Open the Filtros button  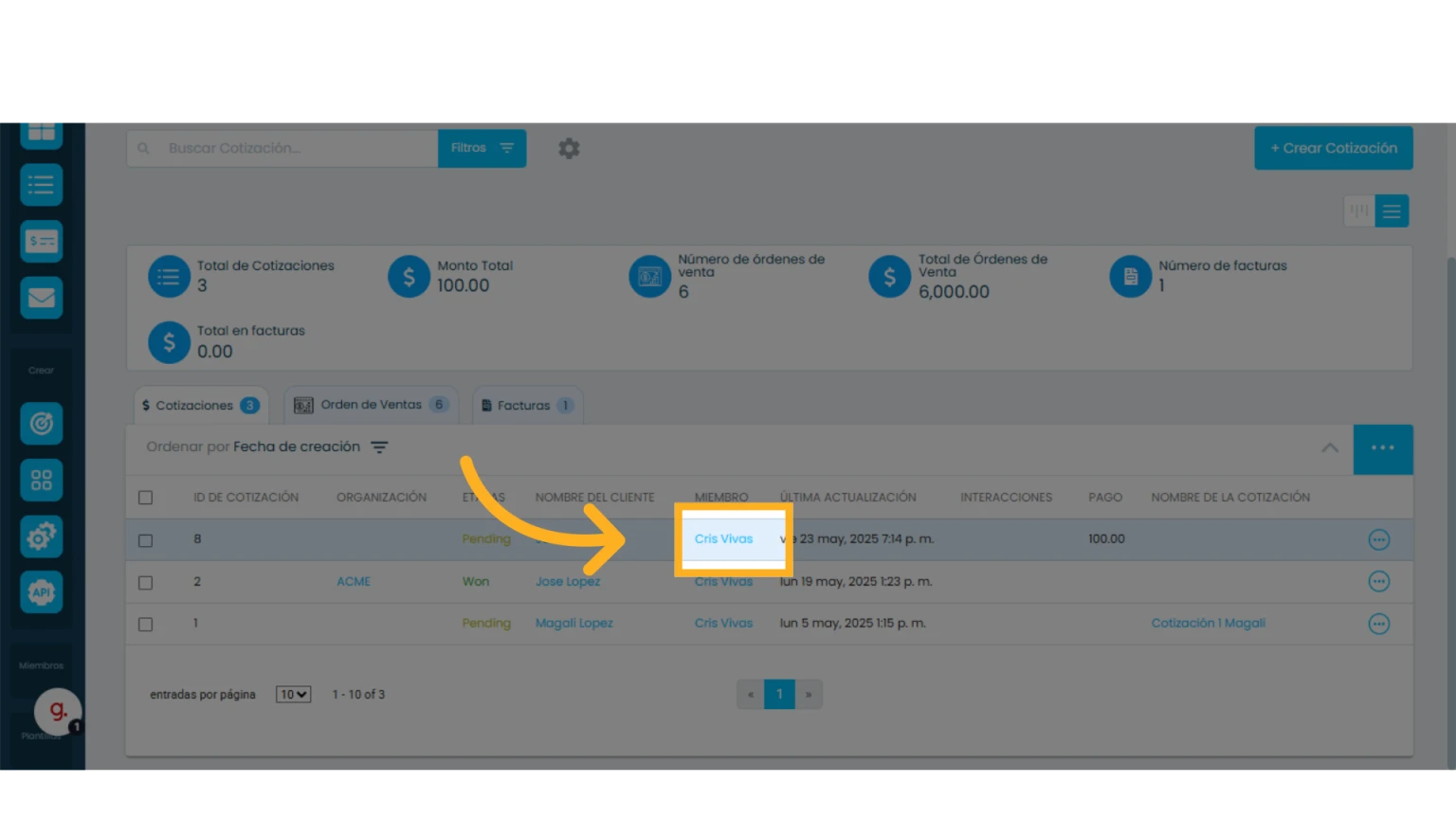482,149
